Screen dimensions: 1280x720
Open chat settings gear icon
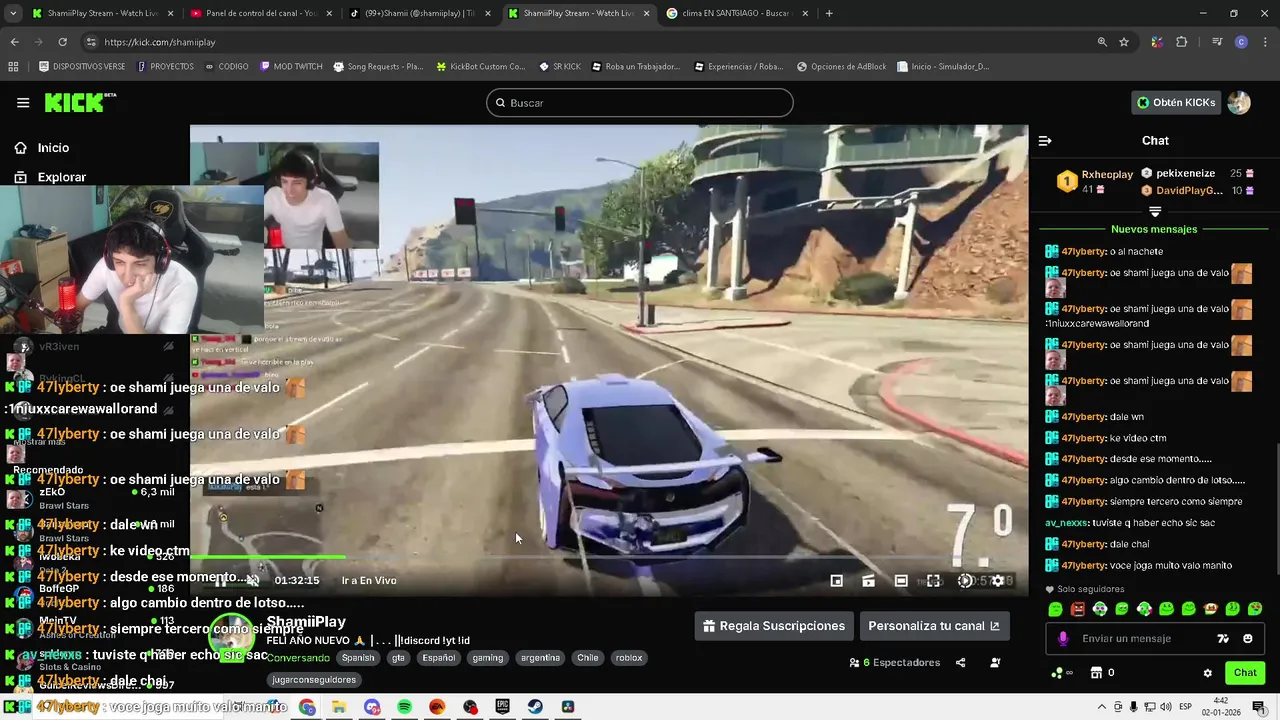tap(1207, 673)
